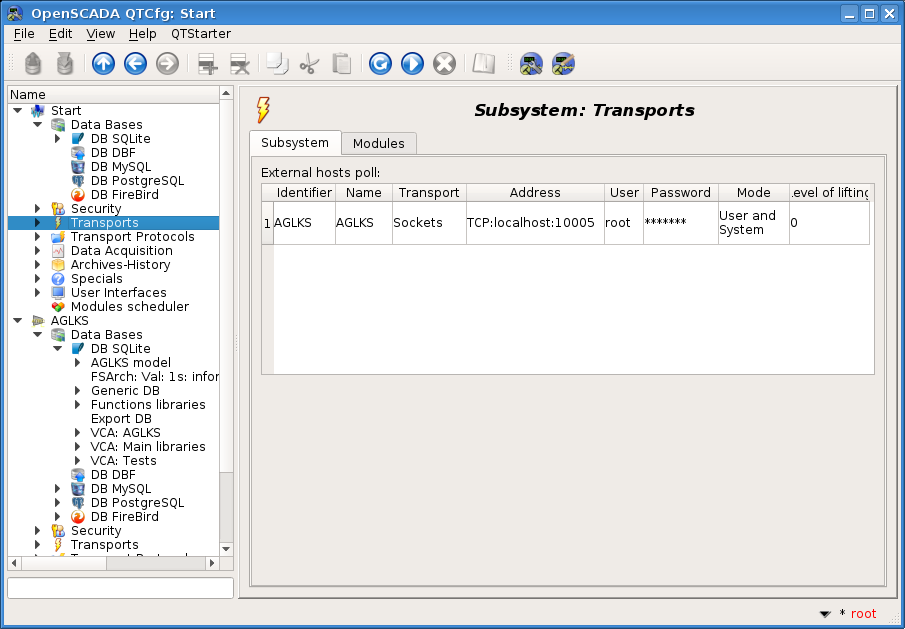The image size is (905, 629).
Task: Open the View menu
Action: 100,33
